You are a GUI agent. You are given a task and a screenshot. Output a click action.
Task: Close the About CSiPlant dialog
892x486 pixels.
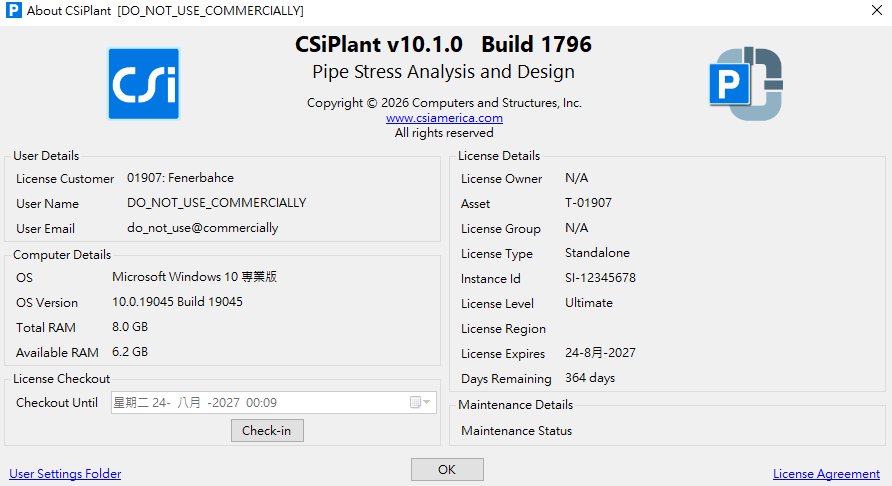coord(877,10)
